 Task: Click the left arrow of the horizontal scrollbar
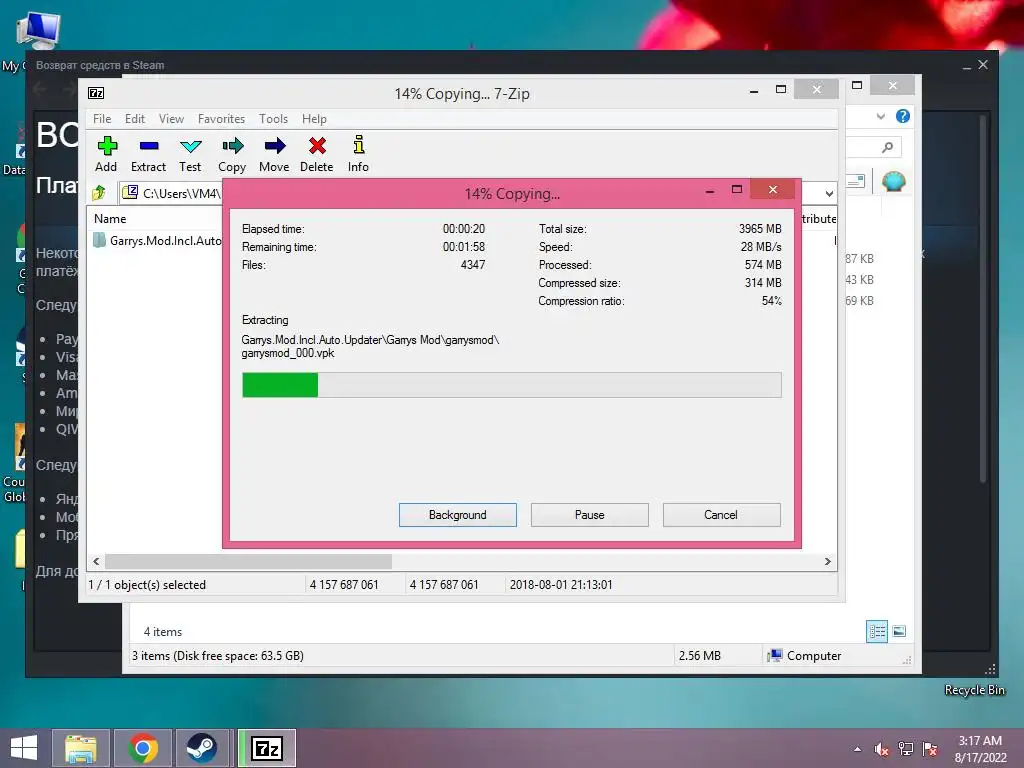[x=97, y=562]
